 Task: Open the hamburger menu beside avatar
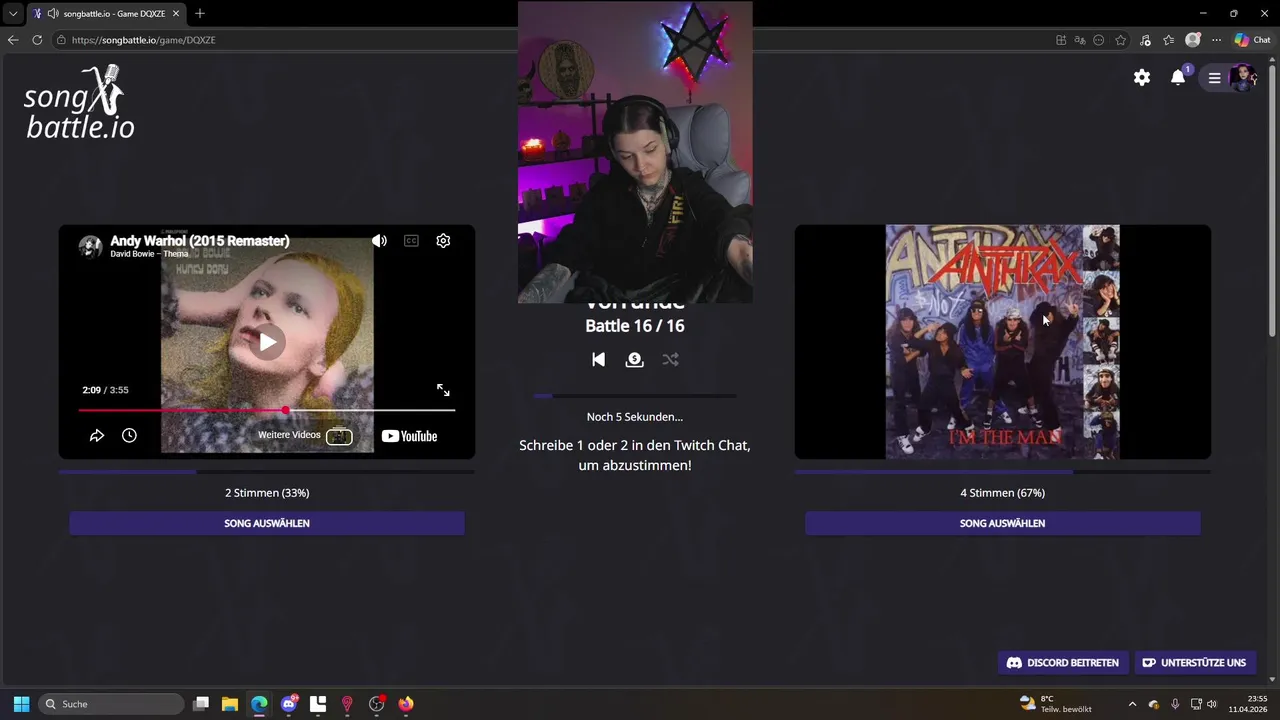(1214, 78)
